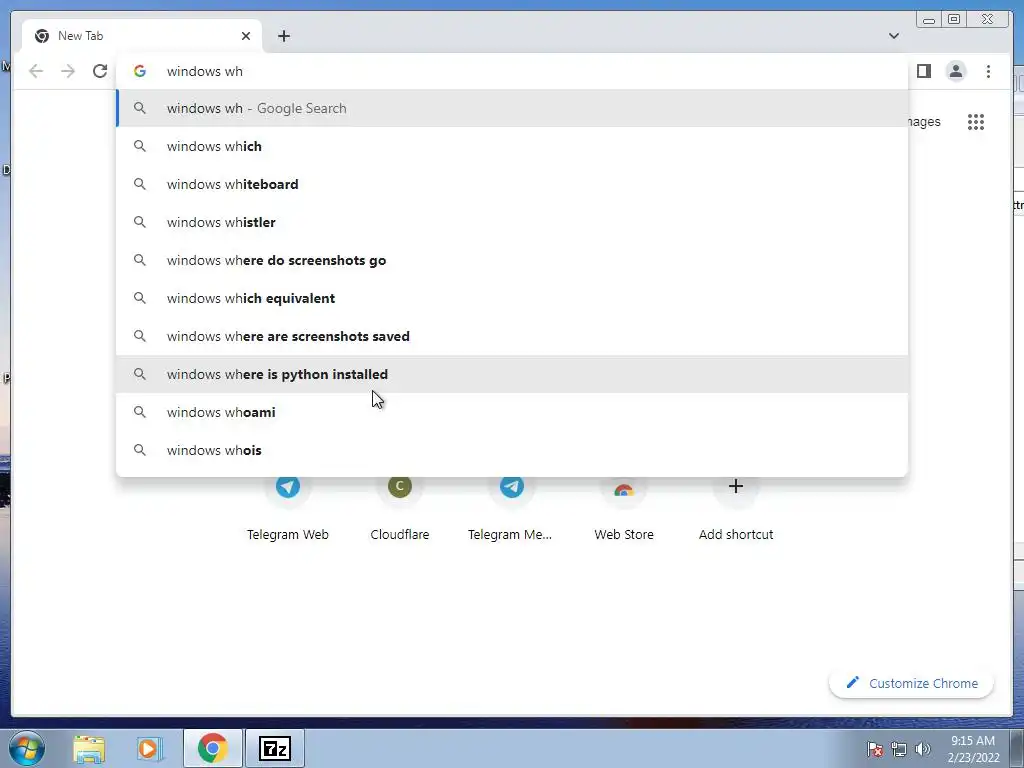
Task: Open the Images link
Action: [x=924, y=122]
